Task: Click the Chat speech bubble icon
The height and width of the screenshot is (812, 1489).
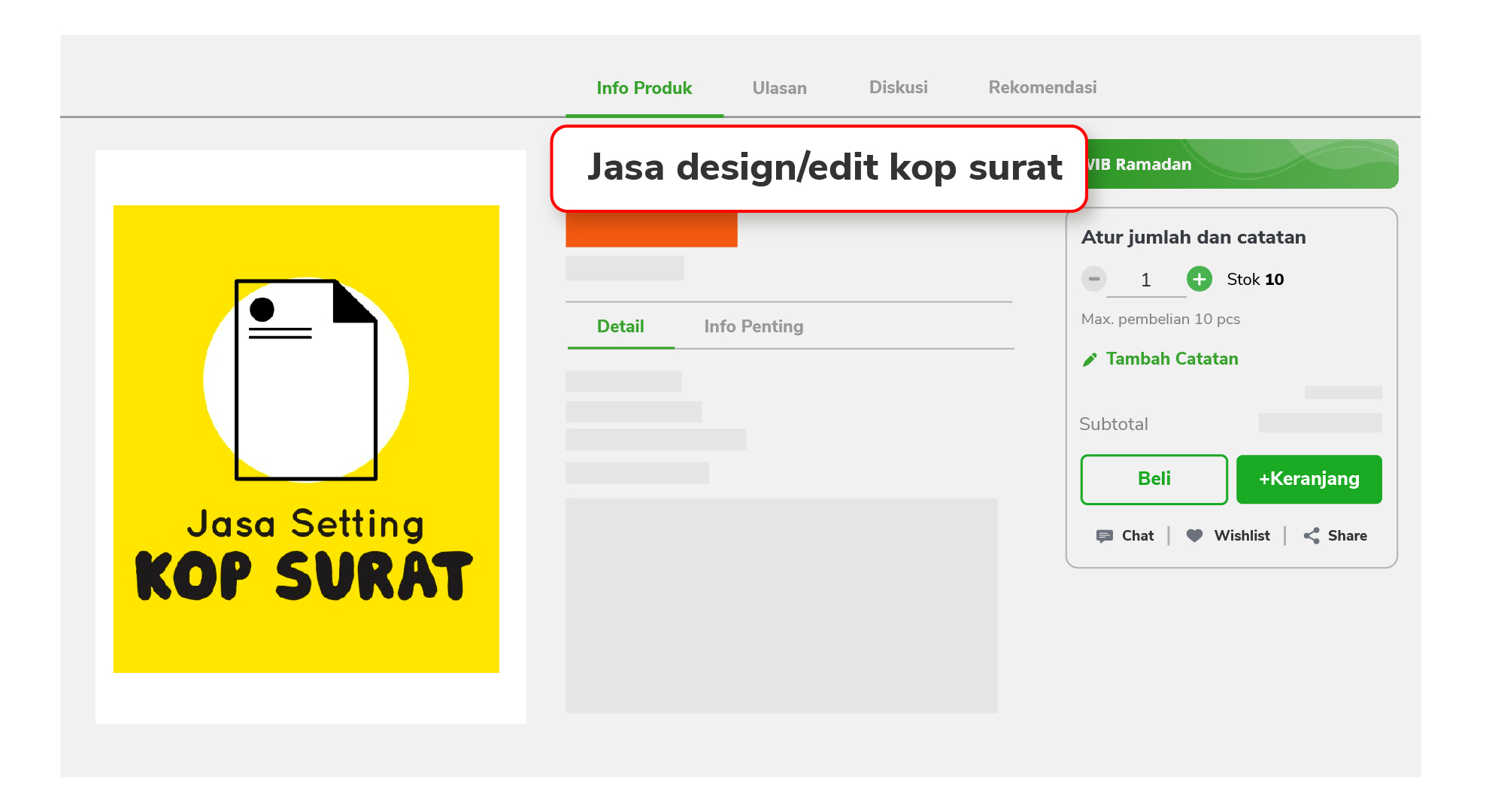Action: (1104, 536)
